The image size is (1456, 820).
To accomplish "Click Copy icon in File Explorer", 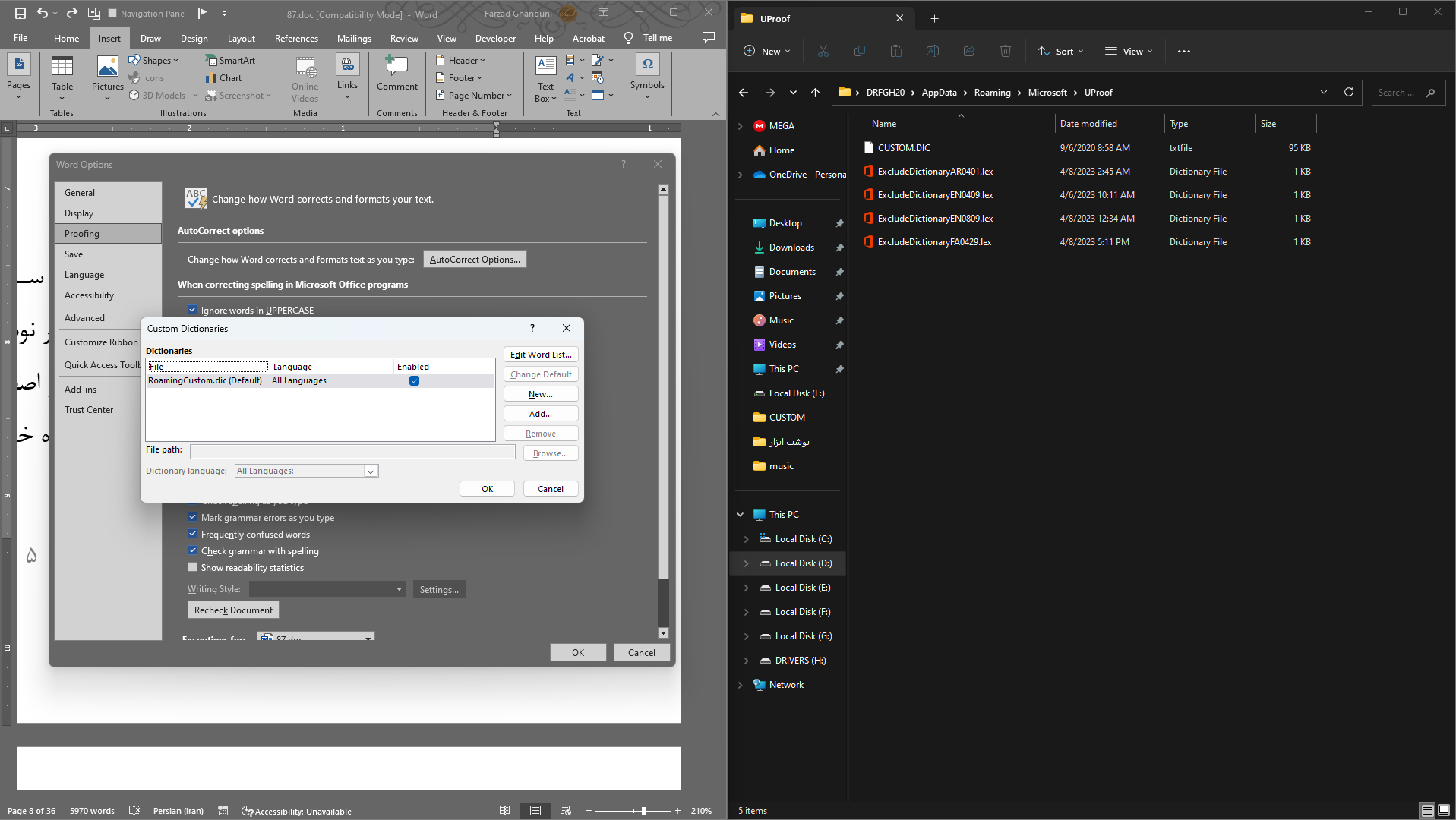I will pos(859,51).
